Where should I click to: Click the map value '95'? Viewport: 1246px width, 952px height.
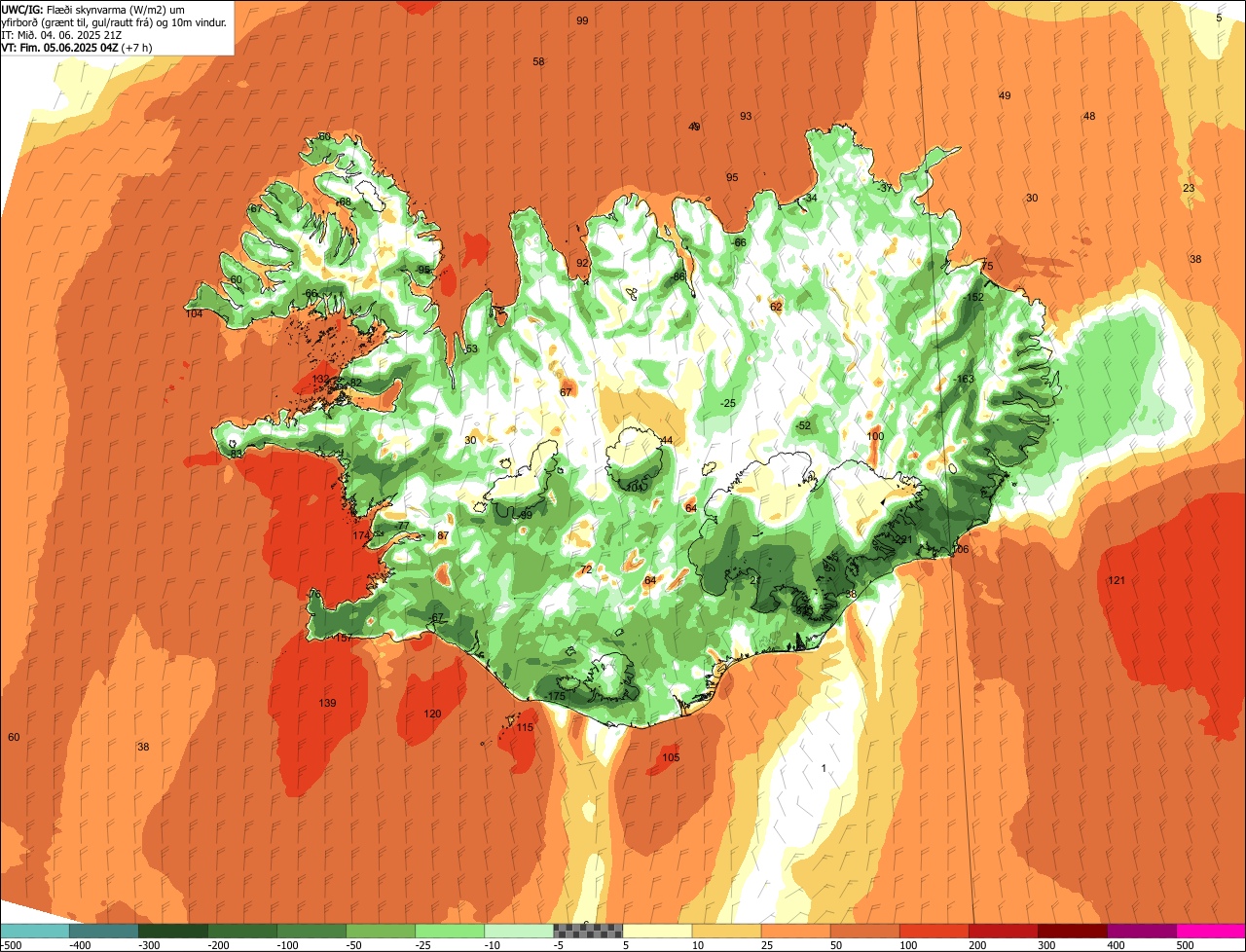tap(732, 177)
